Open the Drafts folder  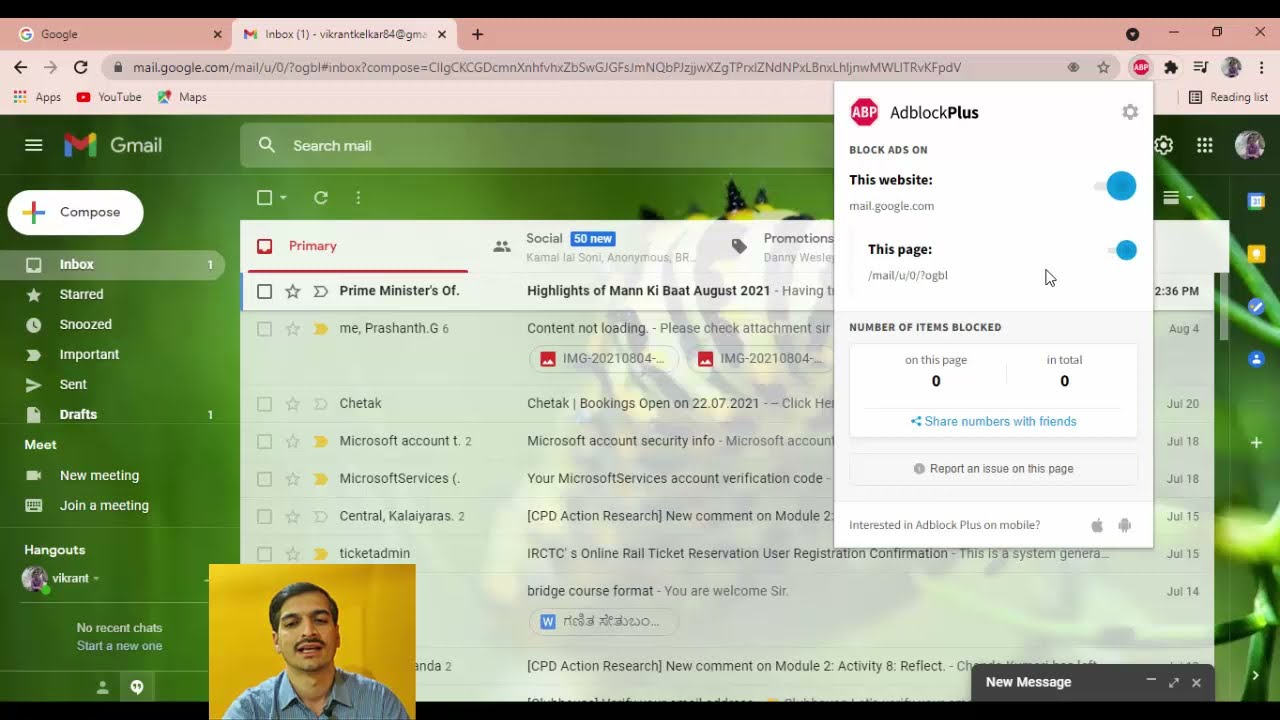tap(78, 414)
